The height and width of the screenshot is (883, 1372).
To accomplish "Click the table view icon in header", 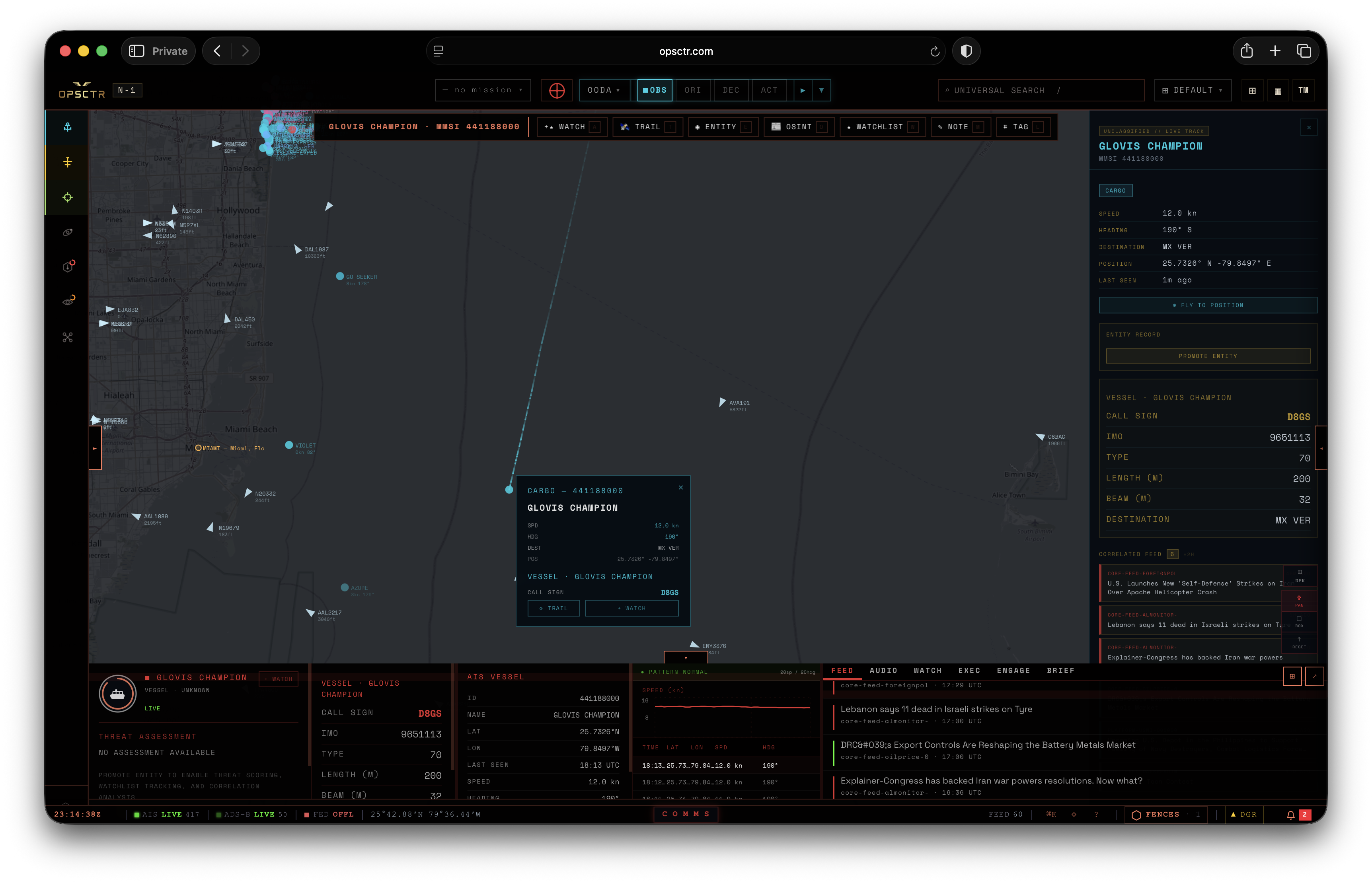I will click(x=1277, y=90).
